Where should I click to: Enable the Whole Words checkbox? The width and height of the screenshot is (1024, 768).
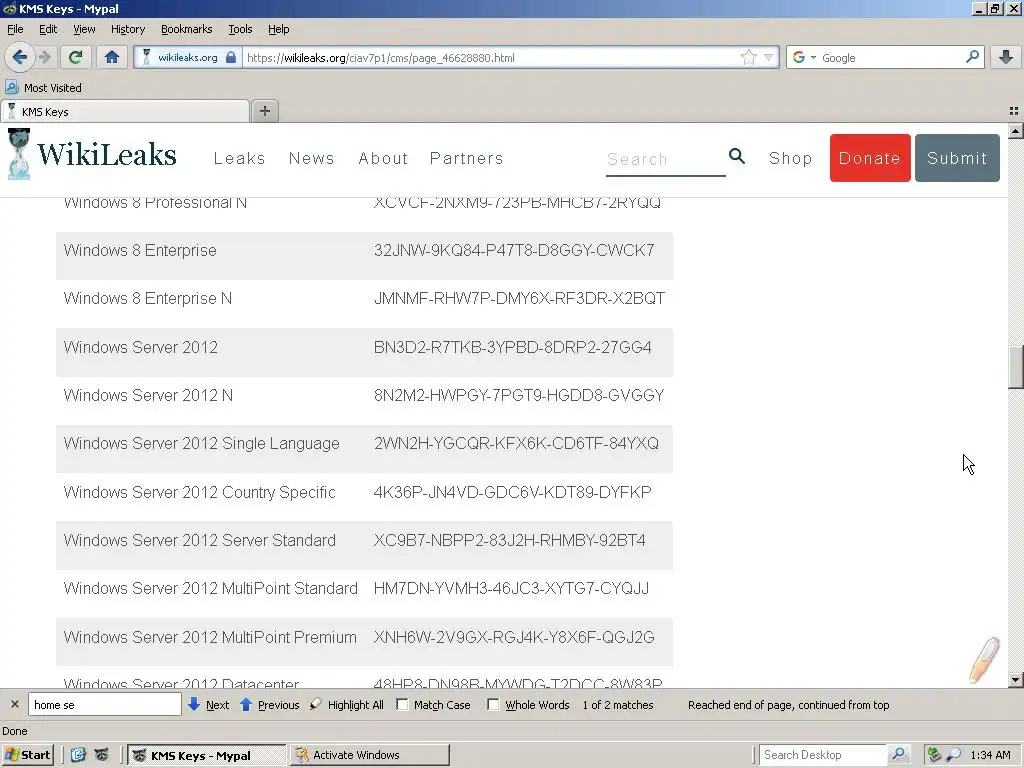pos(493,705)
